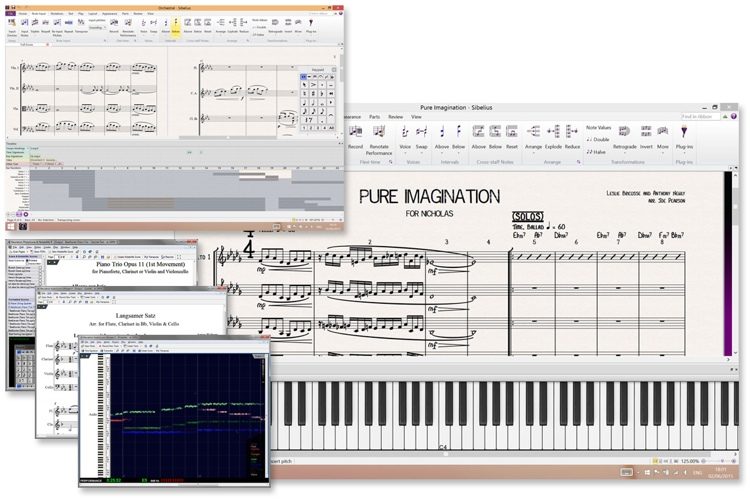Click Note Values label in Pure Imagination ribbon
This screenshot has height=500, width=750.
(x=598, y=128)
